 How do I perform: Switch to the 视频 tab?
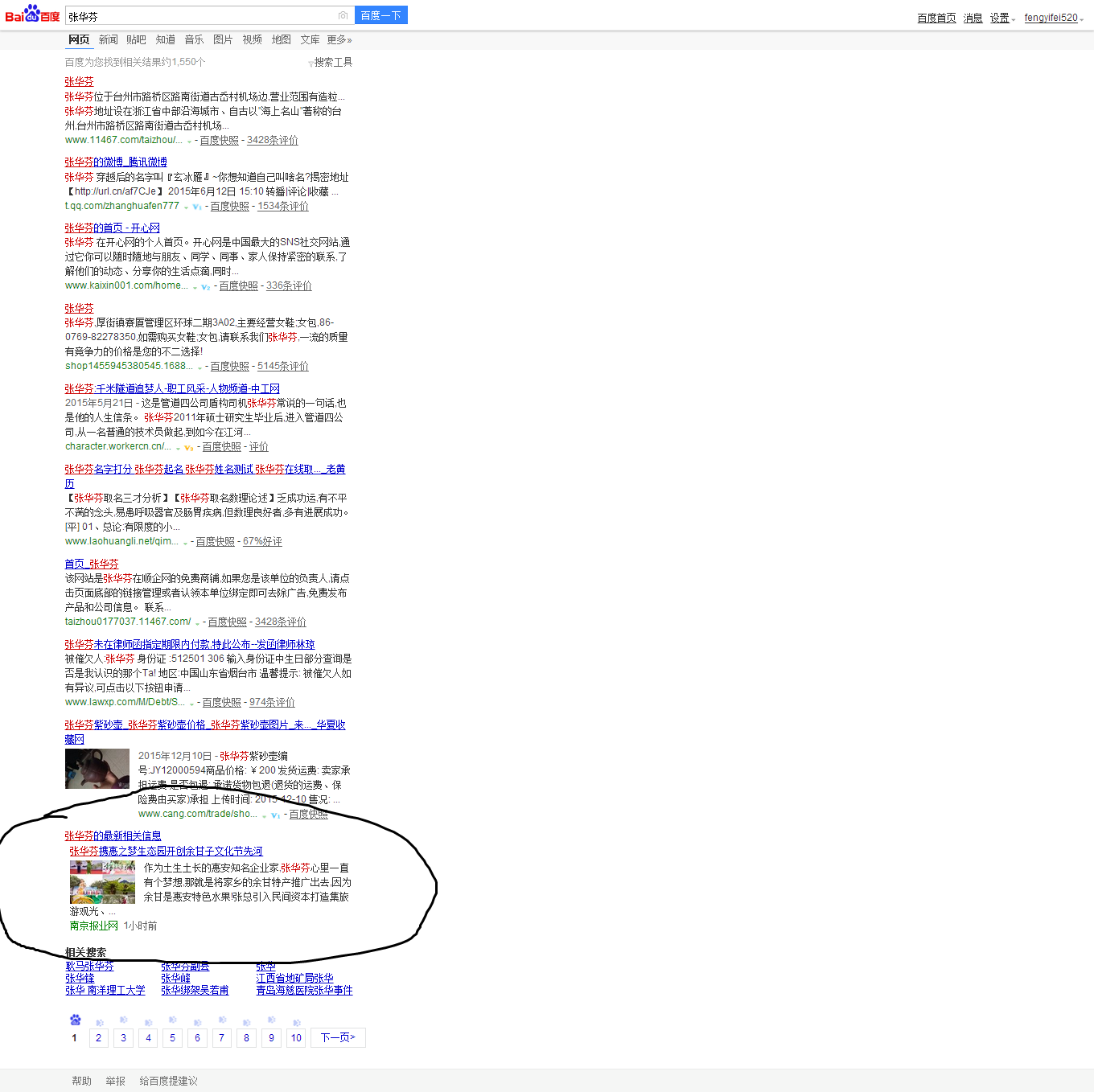tap(253, 39)
